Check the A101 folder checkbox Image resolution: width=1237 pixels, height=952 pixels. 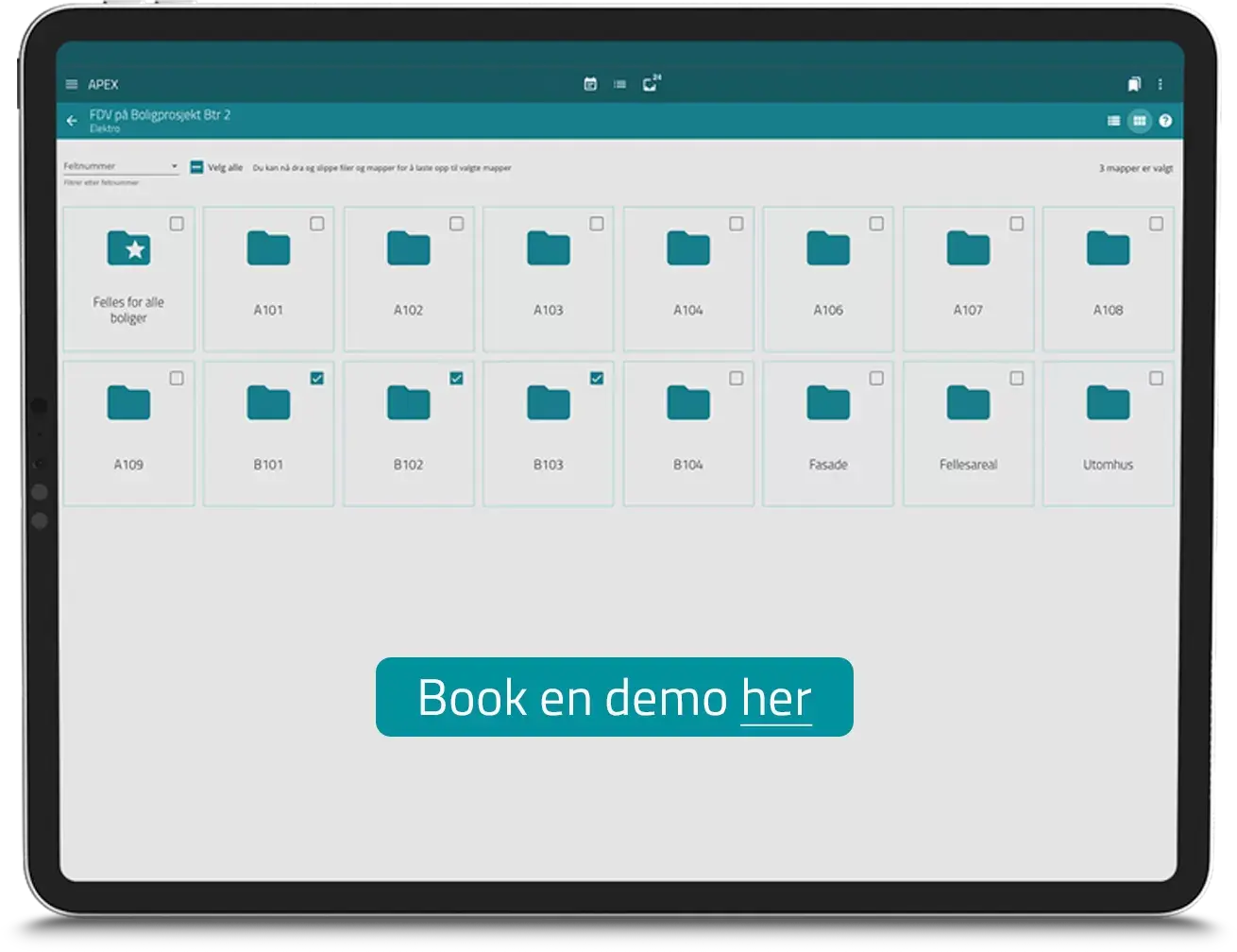(317, 224)
